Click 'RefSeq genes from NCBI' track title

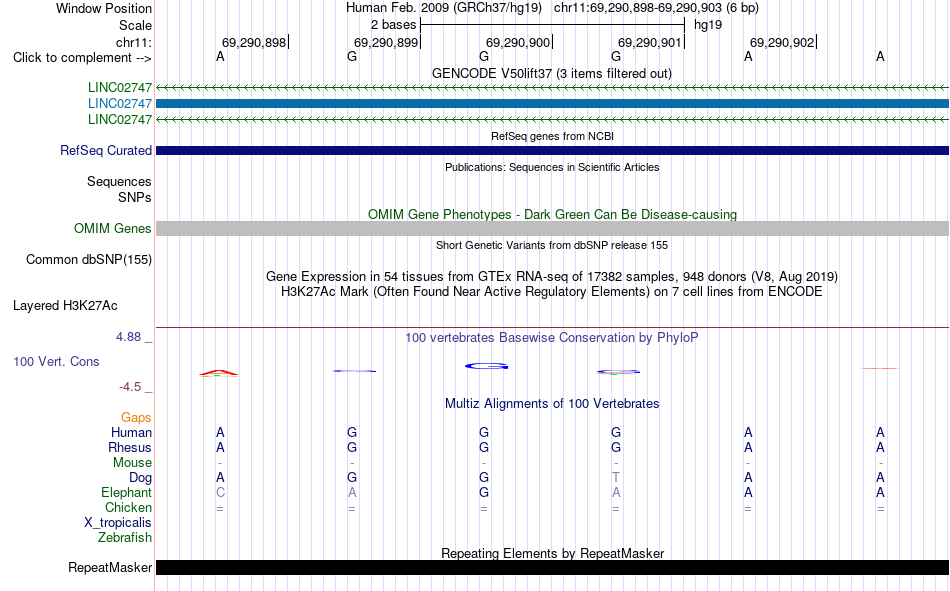coord(552,136)
